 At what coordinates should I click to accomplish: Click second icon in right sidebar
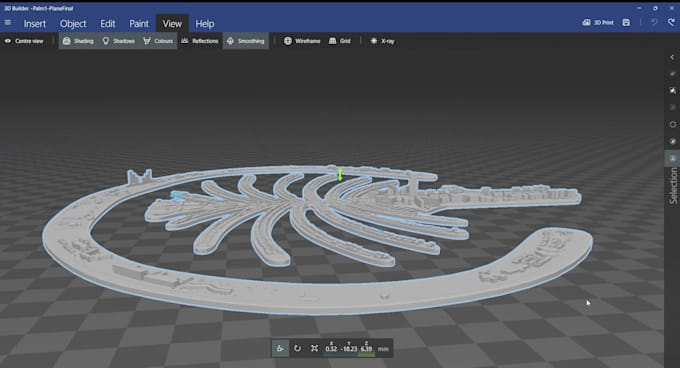click(673, 74)
